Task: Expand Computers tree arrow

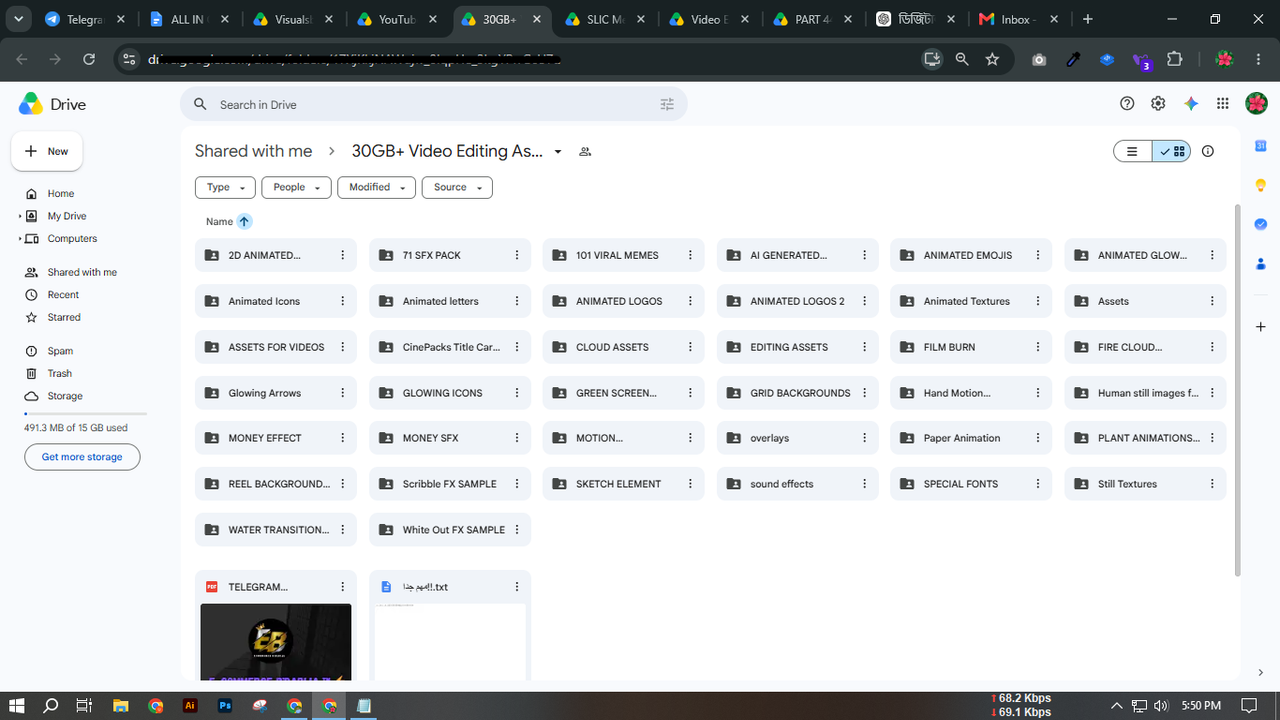Action: click(20, 239)
